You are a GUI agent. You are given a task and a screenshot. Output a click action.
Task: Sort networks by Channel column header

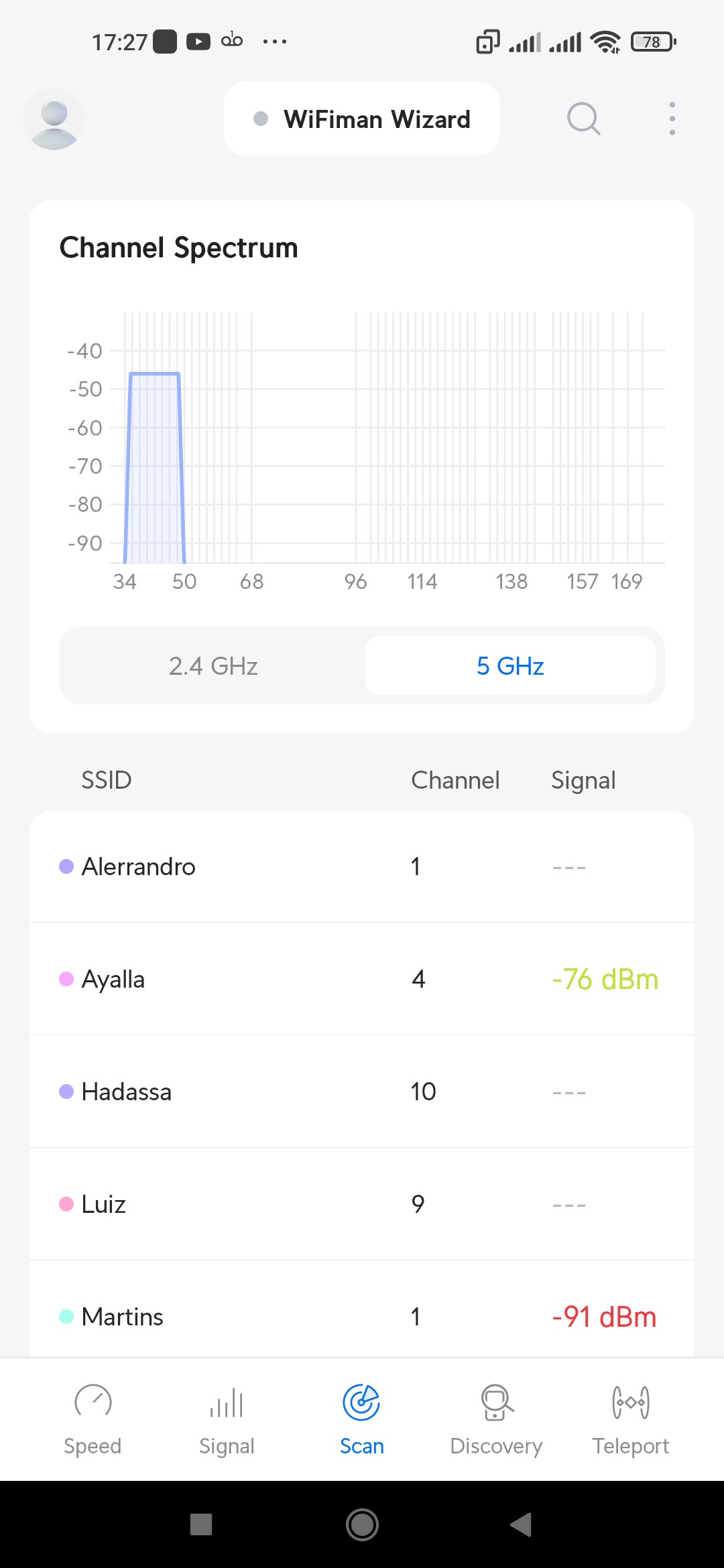(455, 780)
